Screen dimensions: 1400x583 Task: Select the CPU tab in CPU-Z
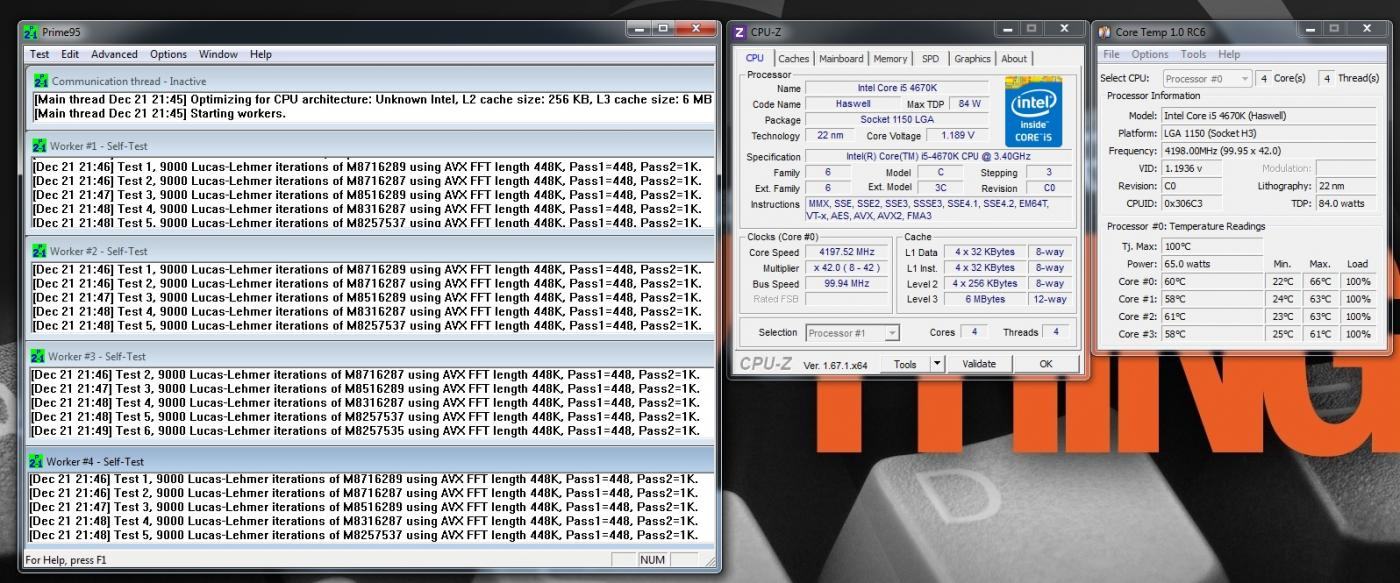click(x=755, y=58)
